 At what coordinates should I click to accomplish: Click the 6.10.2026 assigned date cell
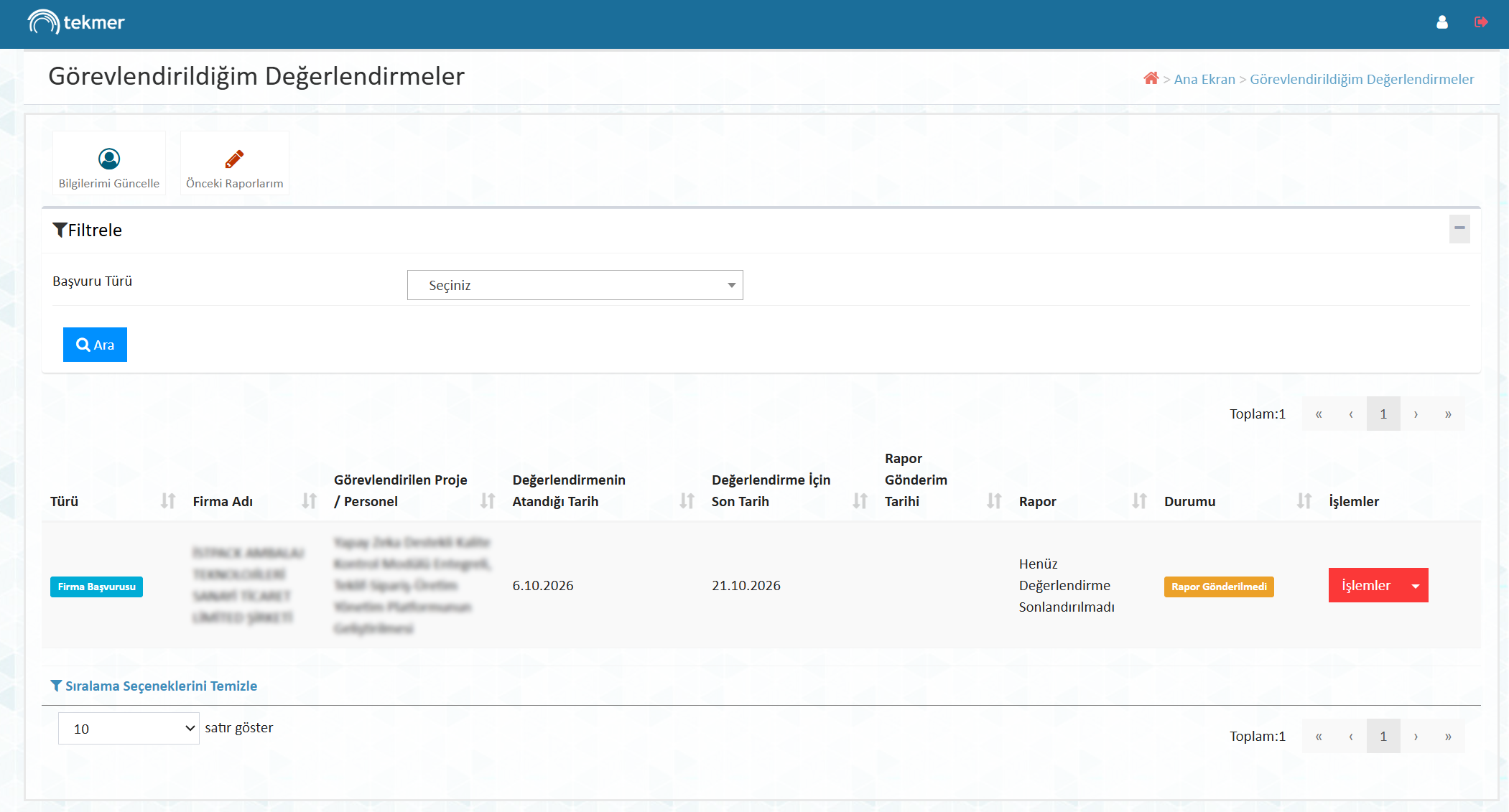(543, 585)
